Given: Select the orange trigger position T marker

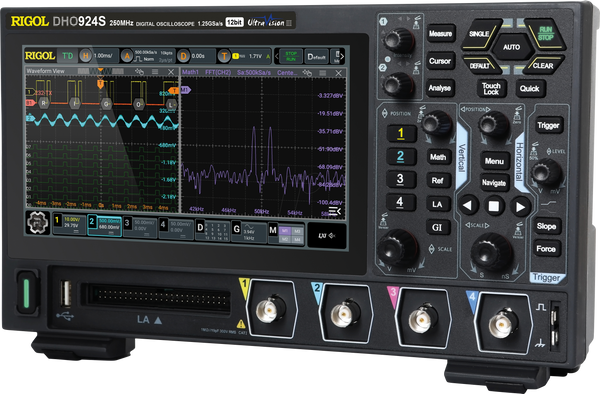Looking at the screenshot, I should click(x=100, y=83).
